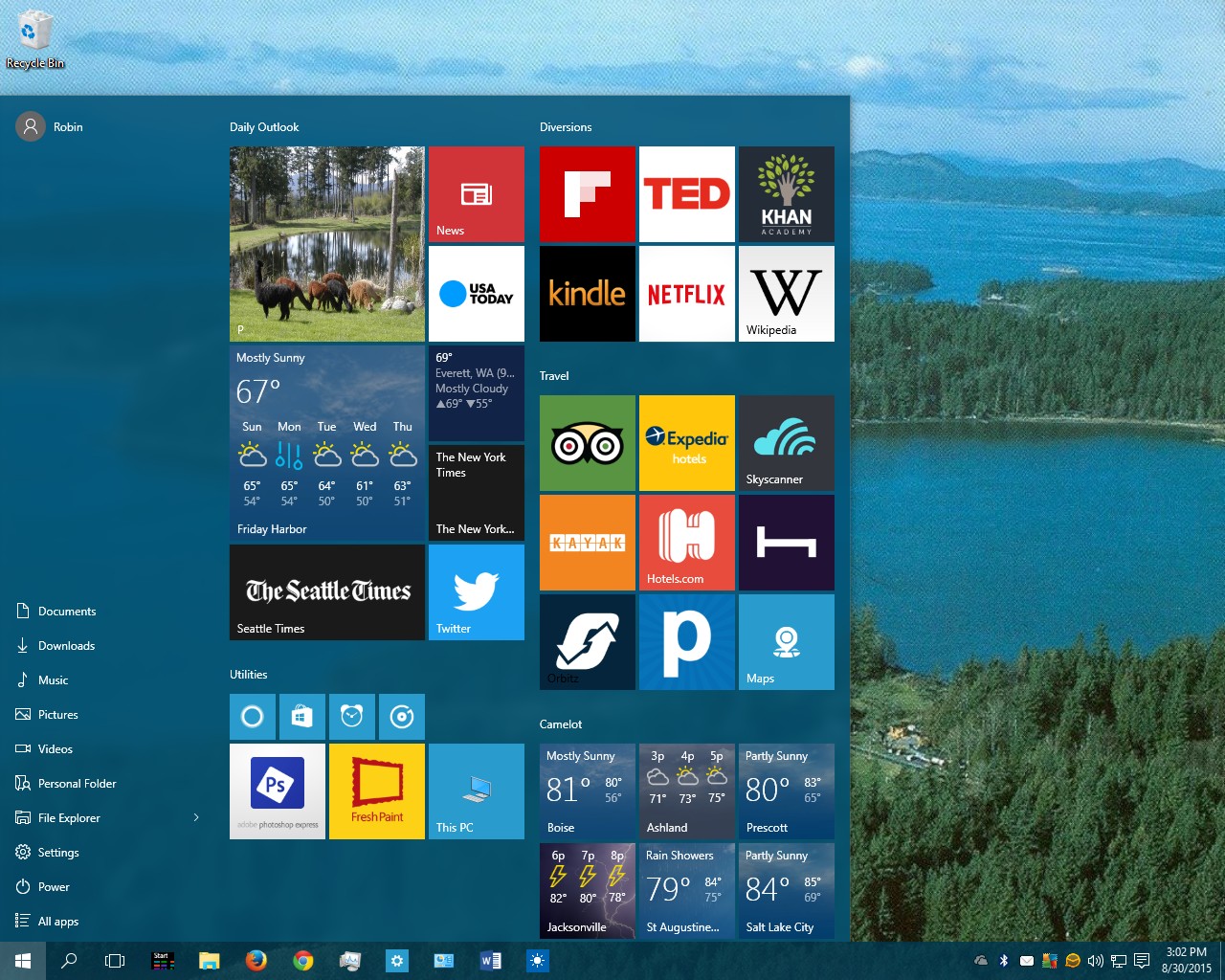The height and width of the screenshot is (980, 1225).
Task: Open Settings from Start menu
Action: 47,853
